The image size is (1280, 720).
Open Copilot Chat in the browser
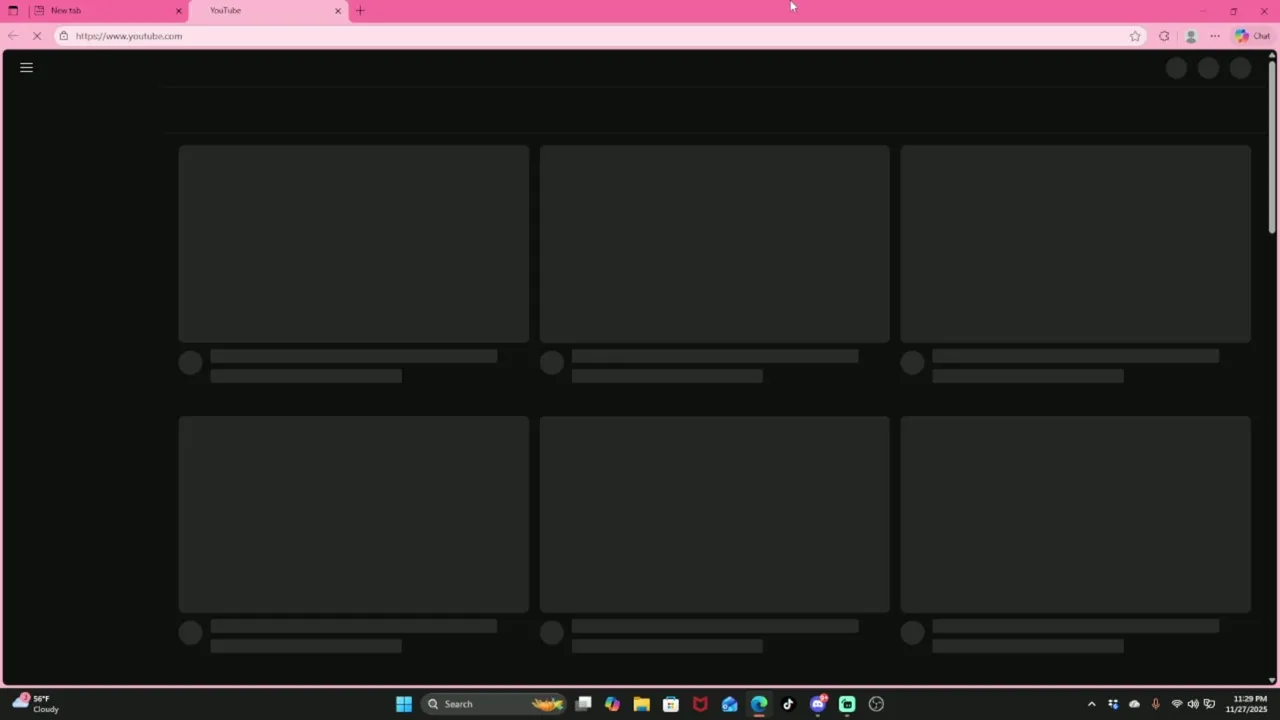(x=1252, y=36)
